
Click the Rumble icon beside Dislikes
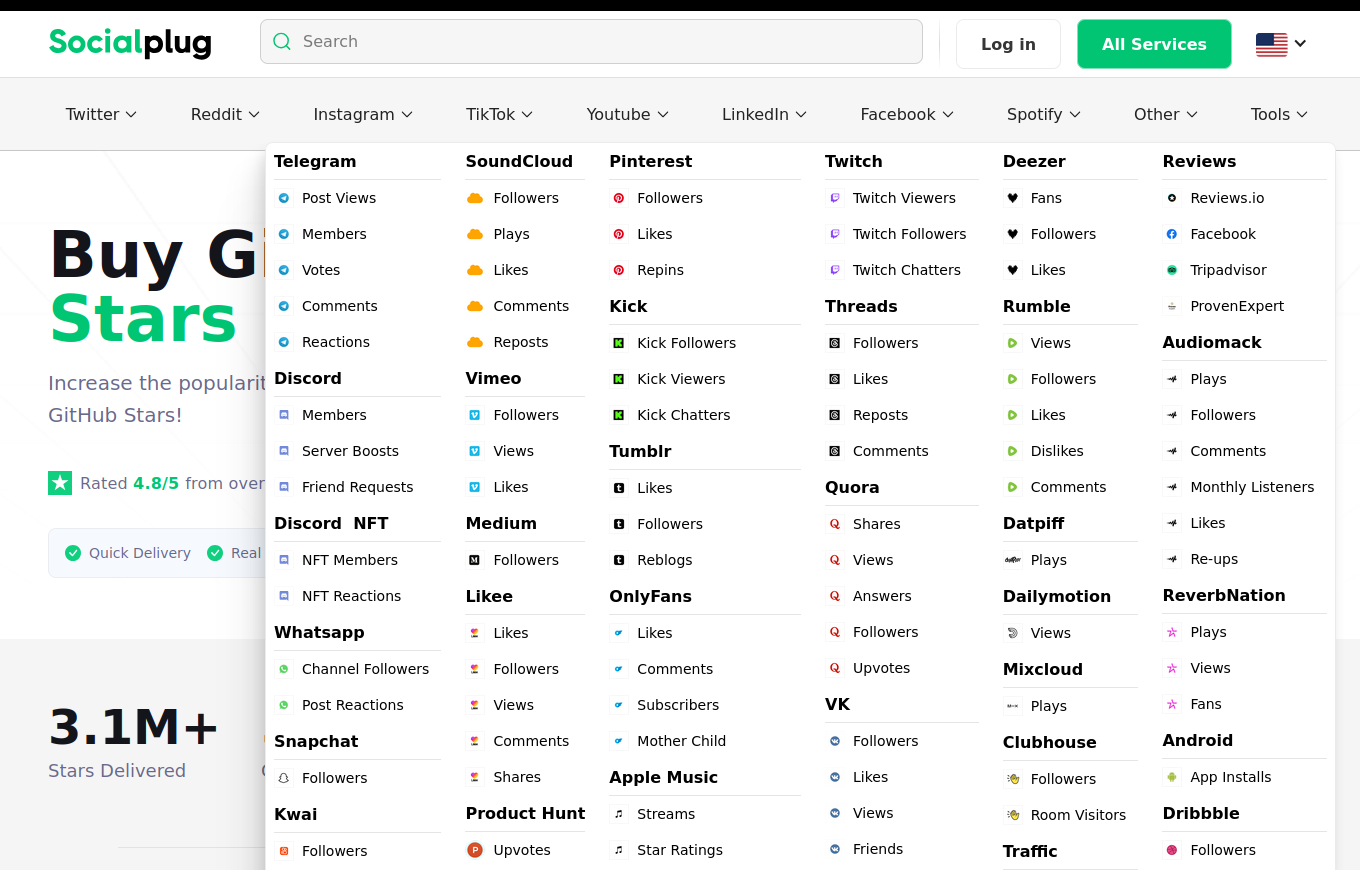[1013, 451]
